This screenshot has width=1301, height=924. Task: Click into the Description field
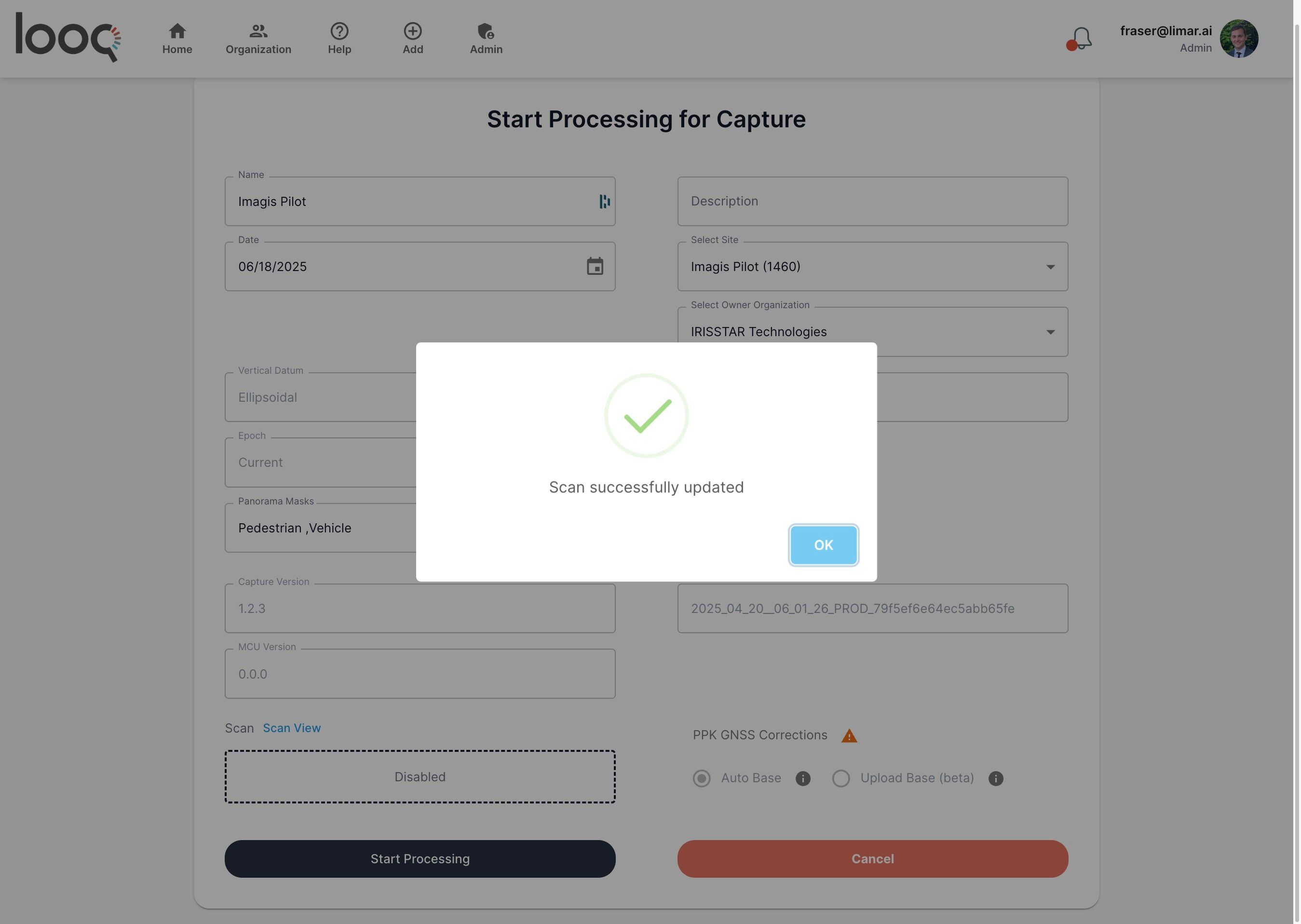pos(872,202)
